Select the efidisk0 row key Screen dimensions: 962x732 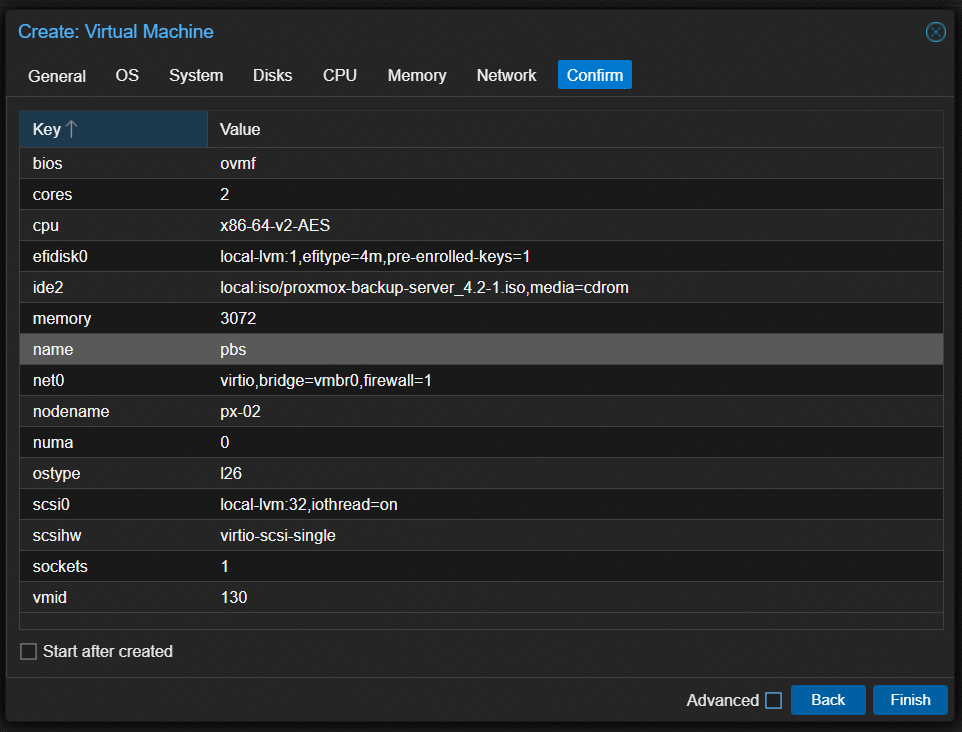pos(60,256)
